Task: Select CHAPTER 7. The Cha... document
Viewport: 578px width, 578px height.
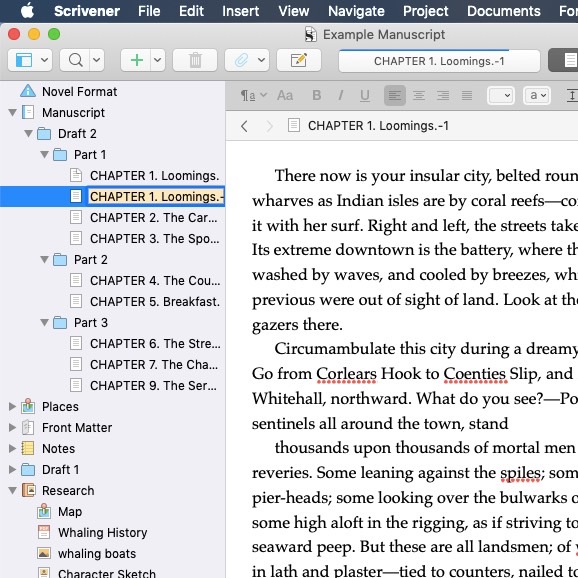Action: (x=154, y=365)
